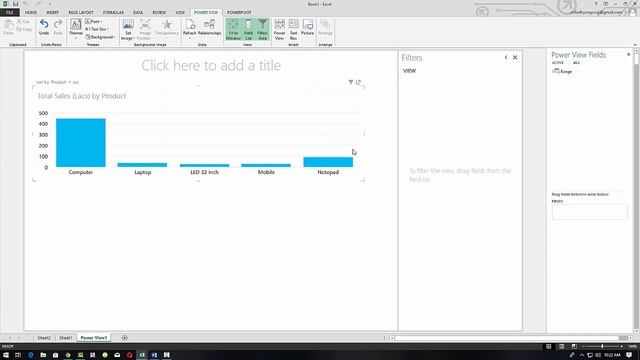Click the 'Total Sales (Lacs) by Product' chart title
The width and height of the screenshot is (640, 360).
[82, 96]
